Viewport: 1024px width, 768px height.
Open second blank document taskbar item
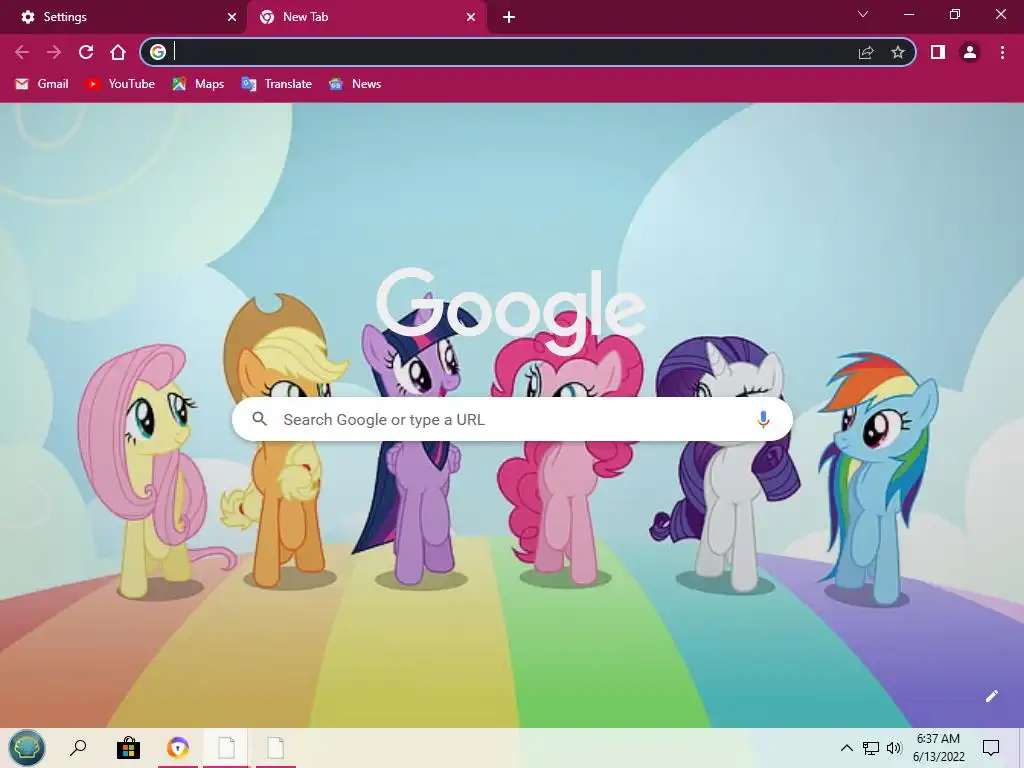[276, 748]
